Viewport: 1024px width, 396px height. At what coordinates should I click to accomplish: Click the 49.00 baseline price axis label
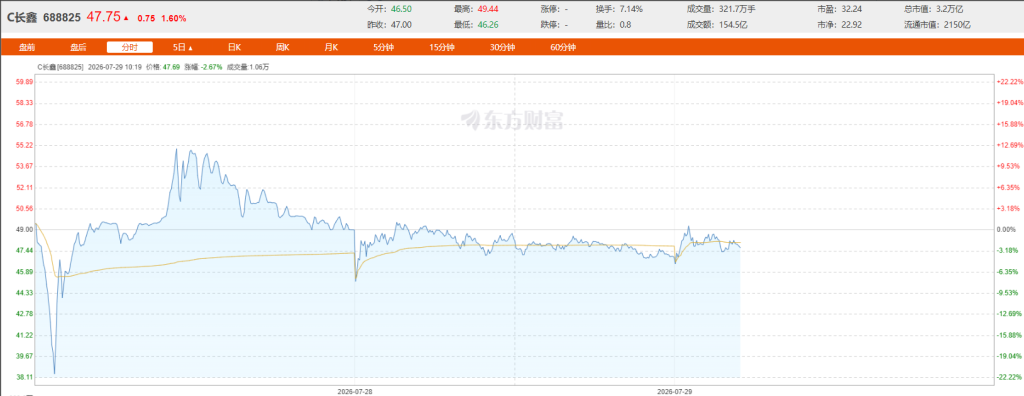point(24,229)
